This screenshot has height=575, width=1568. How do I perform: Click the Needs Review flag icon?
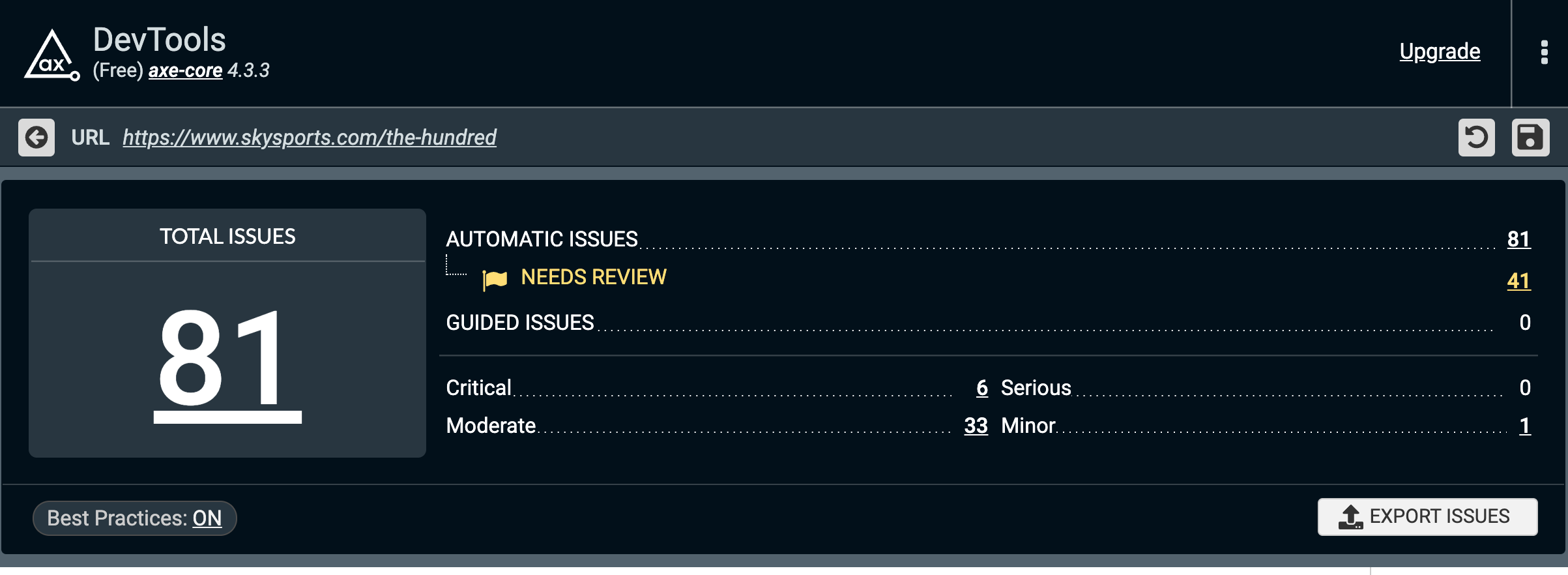495,279
